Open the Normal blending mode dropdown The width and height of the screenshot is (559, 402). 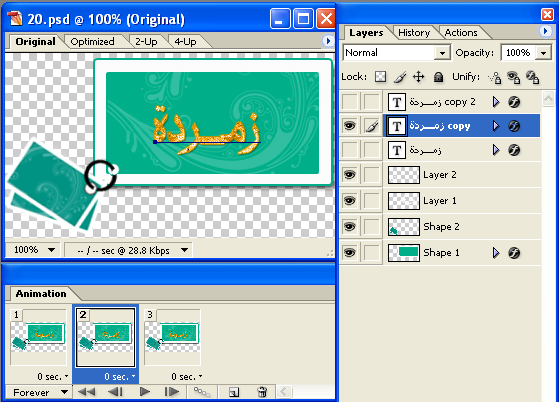click(442, 53)
